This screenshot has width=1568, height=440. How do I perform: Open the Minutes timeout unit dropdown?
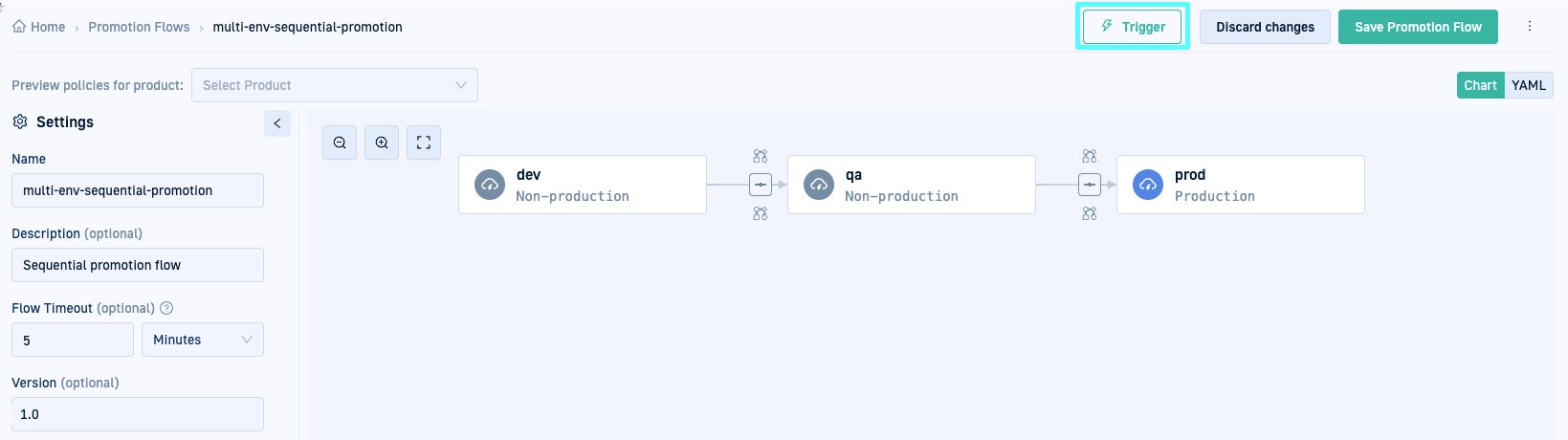tap(203, 340)
